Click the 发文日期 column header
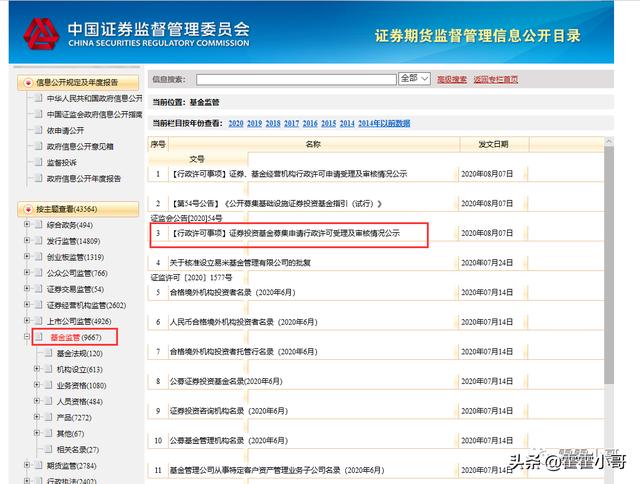This screenshot has height=484, width=640. (x=493, y=144)
